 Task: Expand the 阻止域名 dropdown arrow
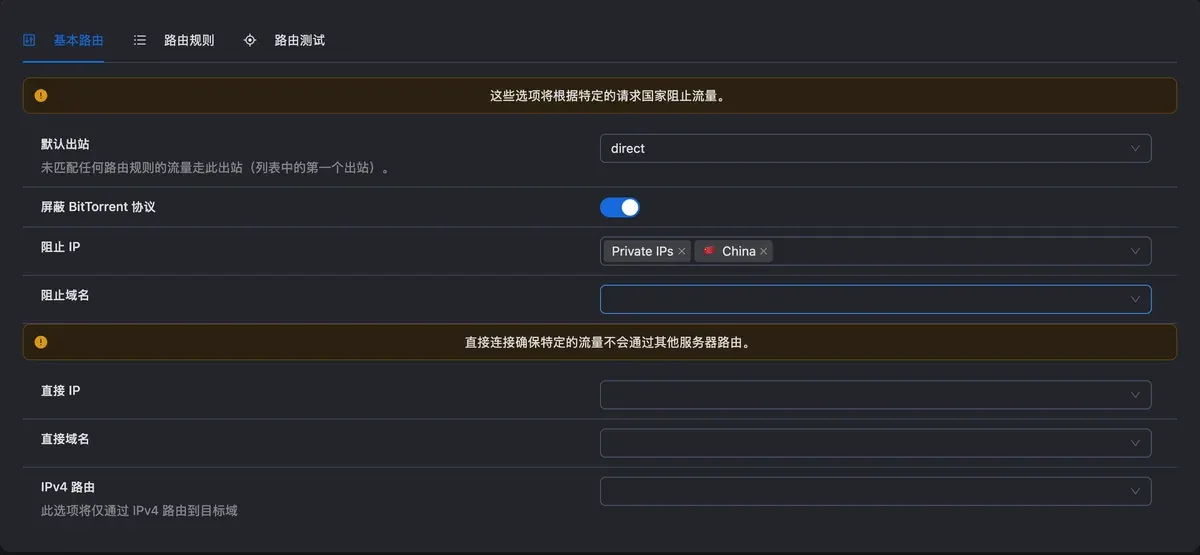click(x=1135, y=299)
